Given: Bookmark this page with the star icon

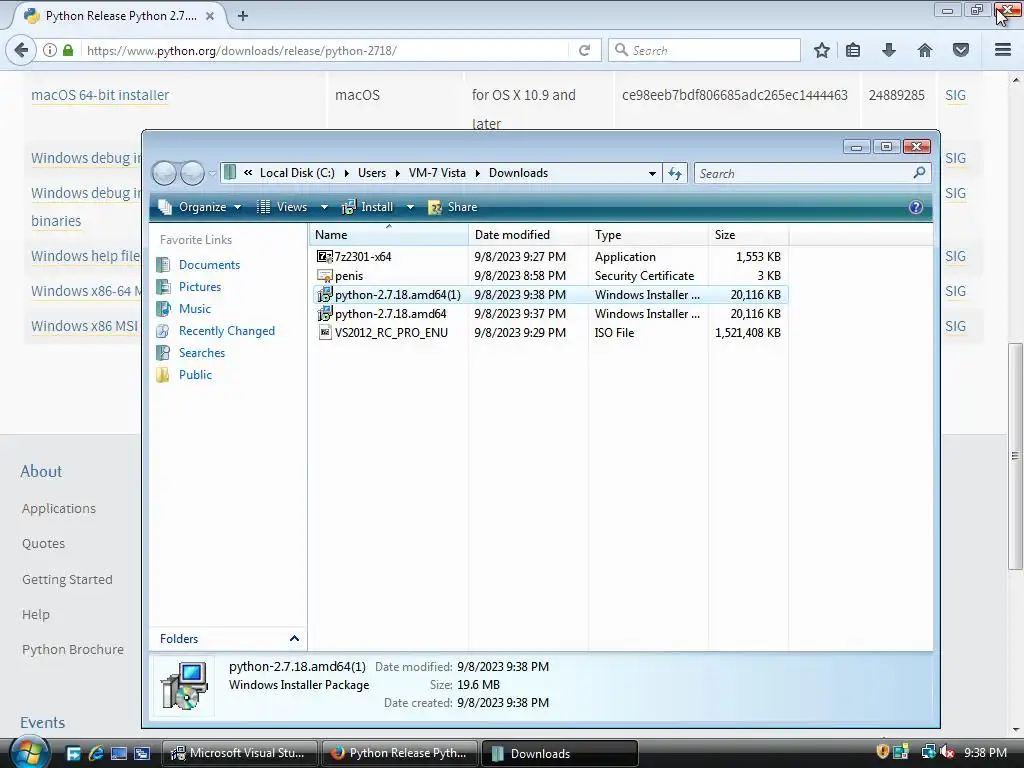Looking at the screenshot, I should [x=822, y=50].
